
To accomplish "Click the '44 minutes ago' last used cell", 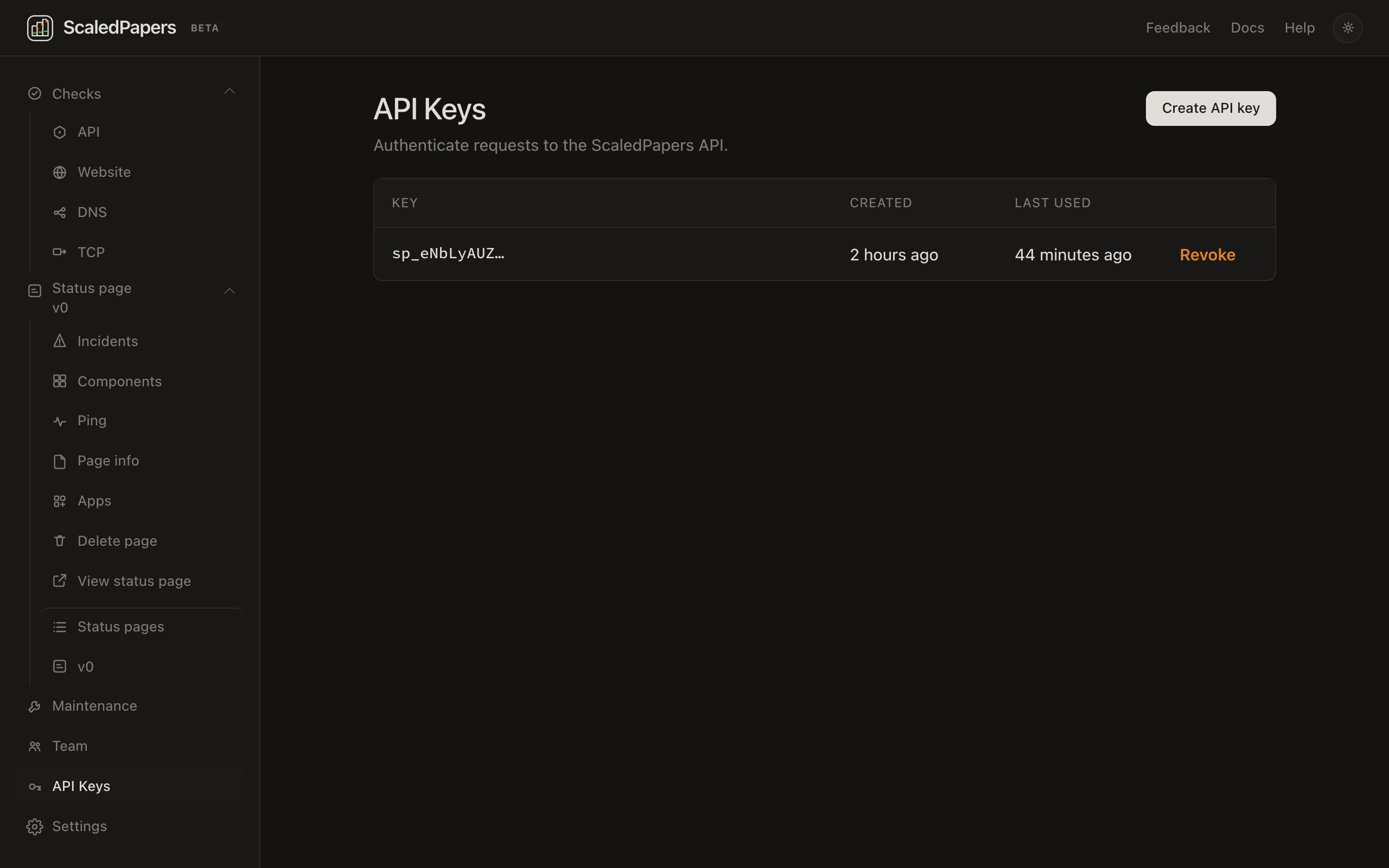I will tap(1073, 255).
